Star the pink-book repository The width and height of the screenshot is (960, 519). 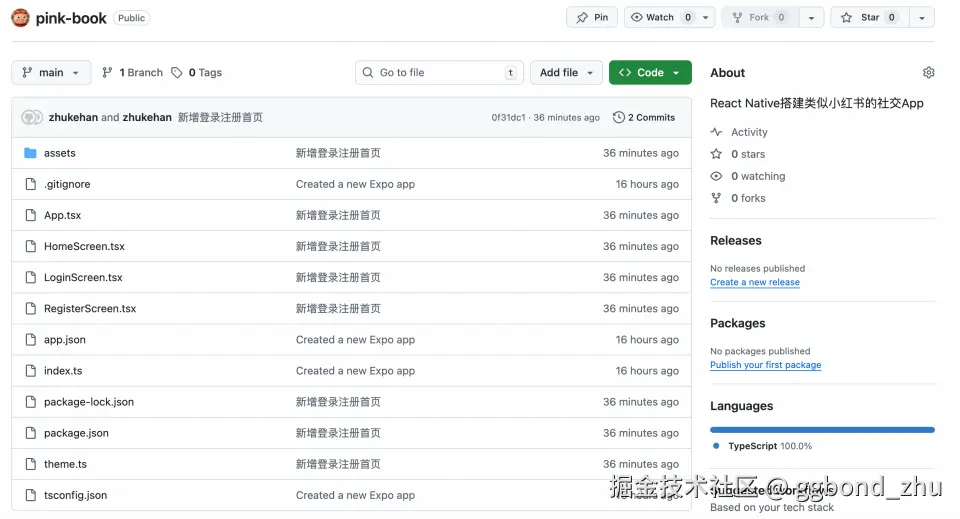click(x=870, y=17)
